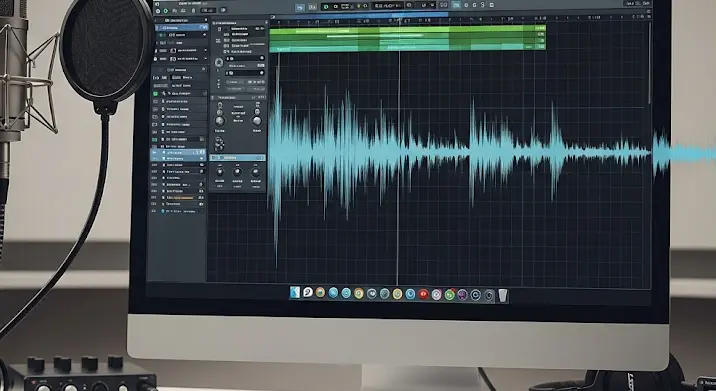Open the first dark dropdown field in inspector
Image resolution: width=716 pixels, height=391 pixels.
click(x=245, y=58)
